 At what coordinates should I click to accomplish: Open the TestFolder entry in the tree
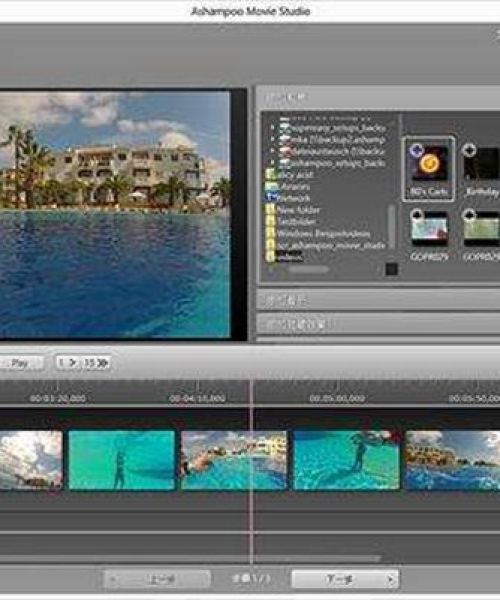point(291,222)
